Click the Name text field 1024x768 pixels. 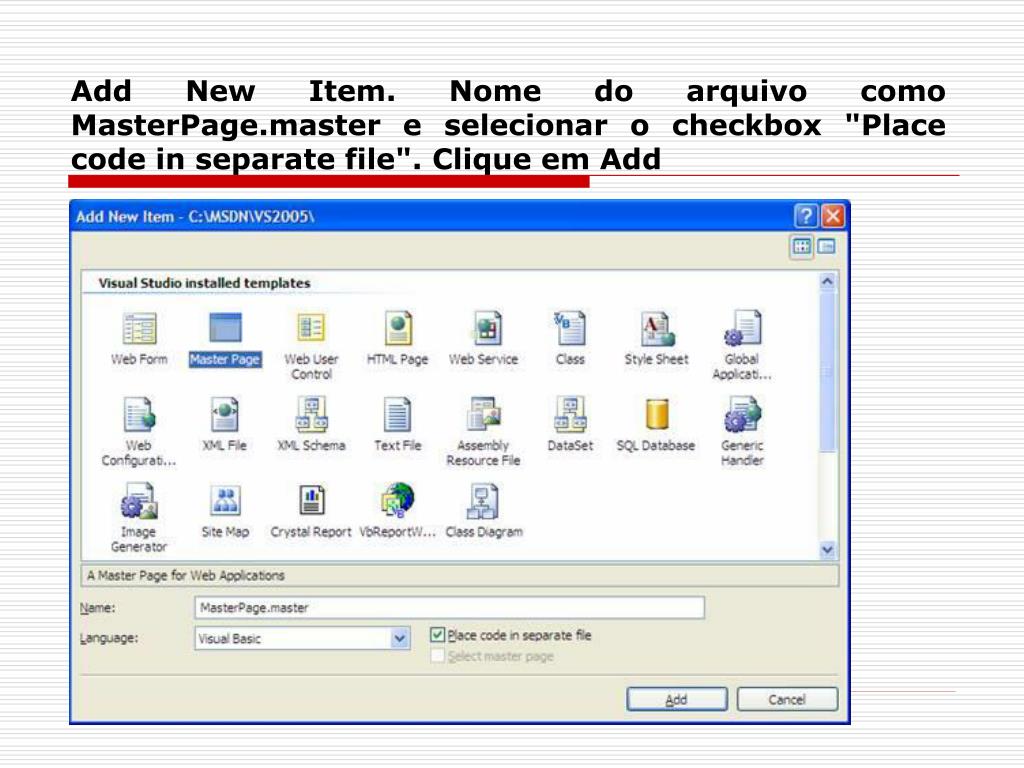449,608
